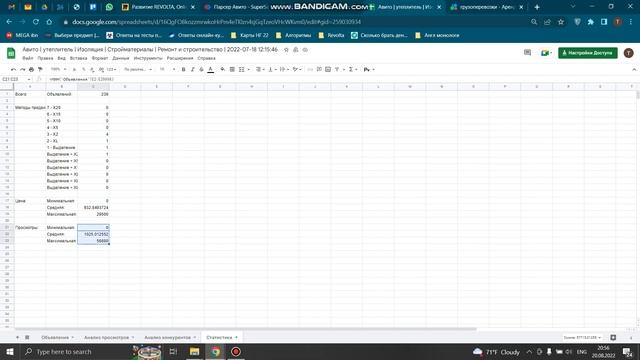Open the Справка menu
Screen dimensions: 640x360
[x=206, y=58]
